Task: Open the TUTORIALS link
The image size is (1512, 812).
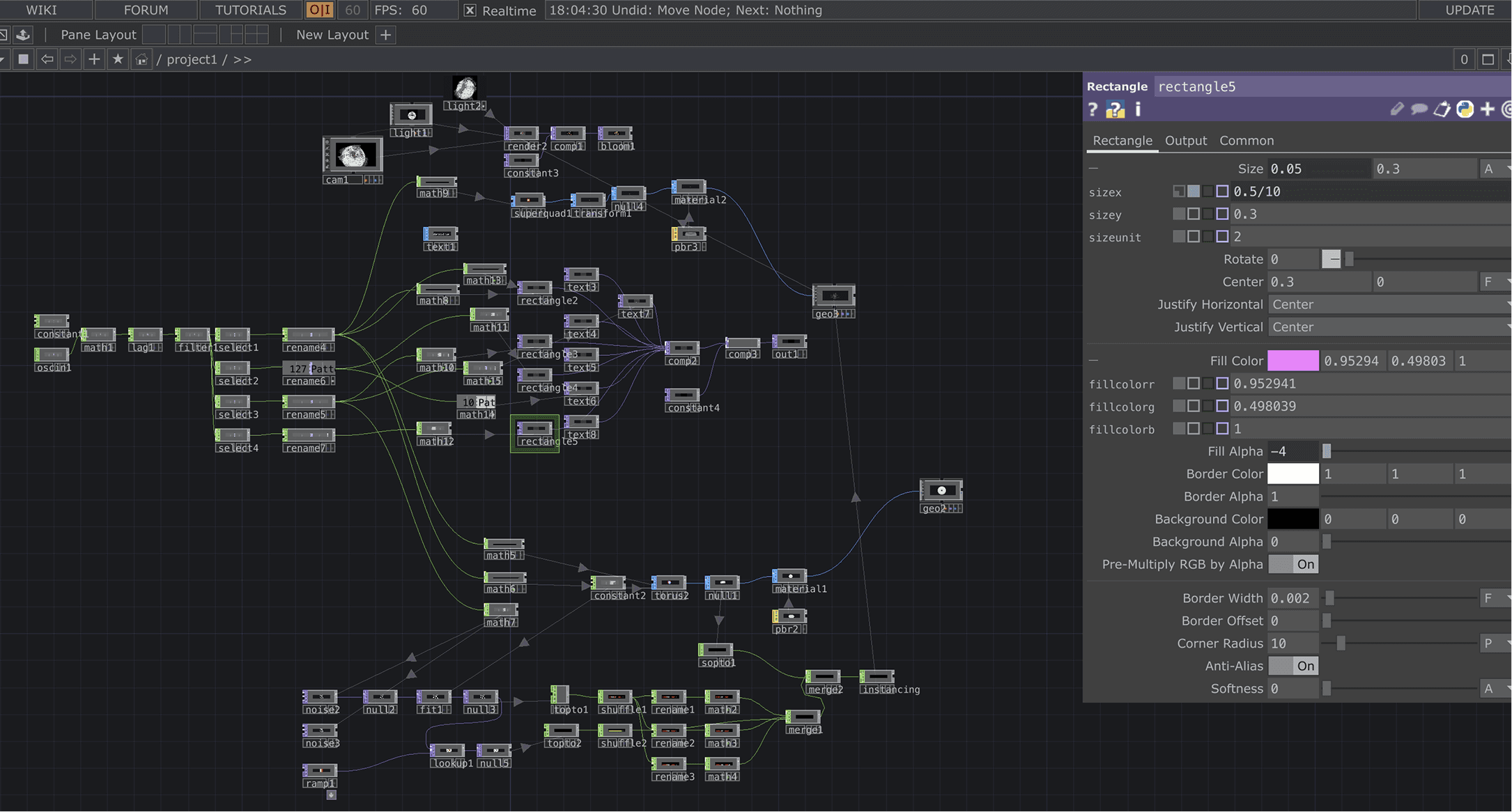Action: pyautogui.click(x=250, y=10)
